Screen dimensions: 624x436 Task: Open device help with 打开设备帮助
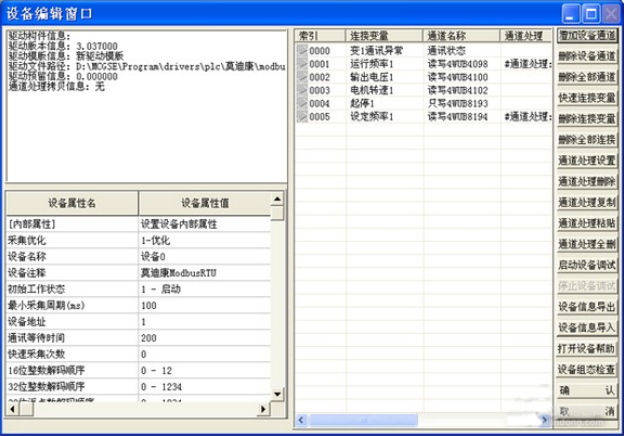(x=586, y=347)
